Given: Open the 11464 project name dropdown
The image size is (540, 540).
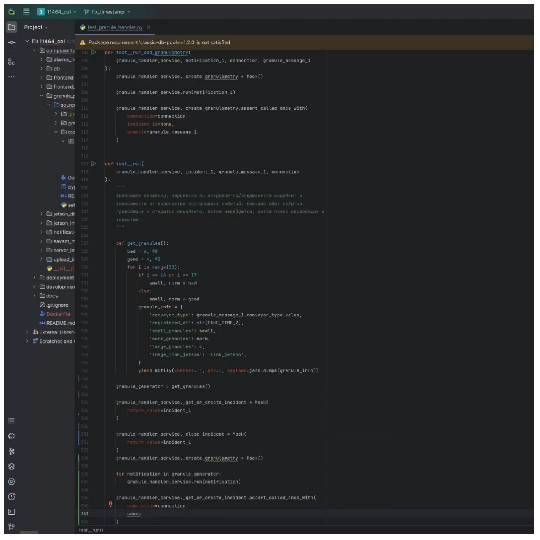Looking at the screenshot, I should click(57, 12).
